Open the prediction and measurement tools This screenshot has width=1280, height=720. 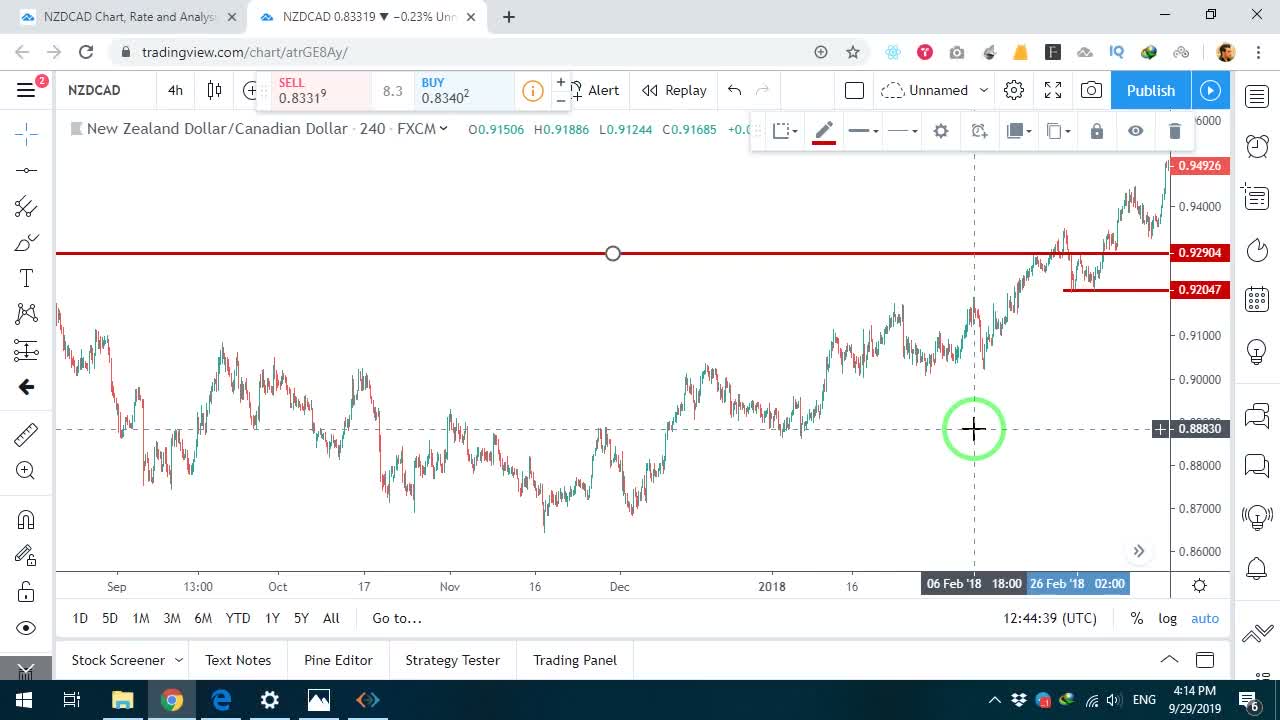(27, 350)
